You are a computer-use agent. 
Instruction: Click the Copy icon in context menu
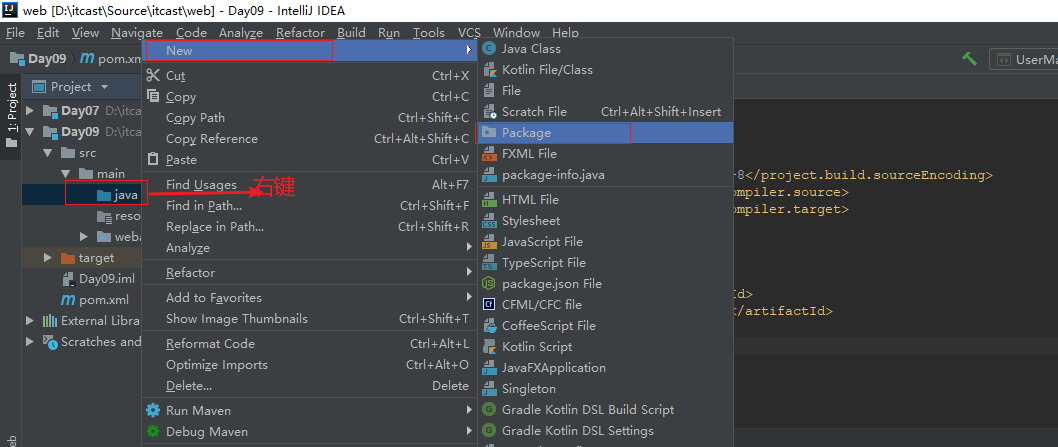pyautogui.click(x=153, y=97)
